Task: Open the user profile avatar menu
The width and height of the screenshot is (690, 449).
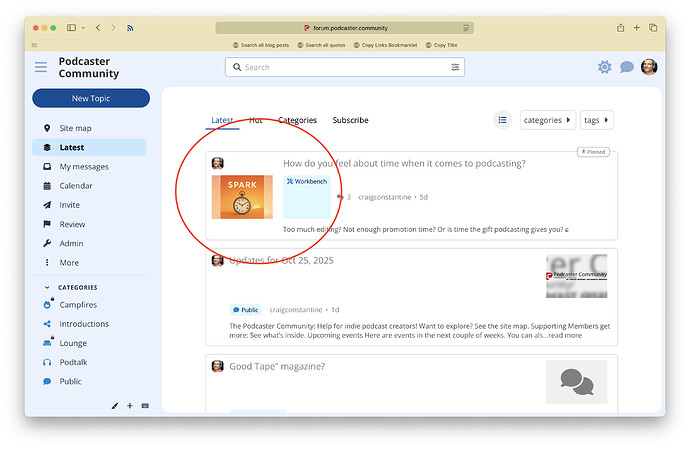Action: click(649, 67)
